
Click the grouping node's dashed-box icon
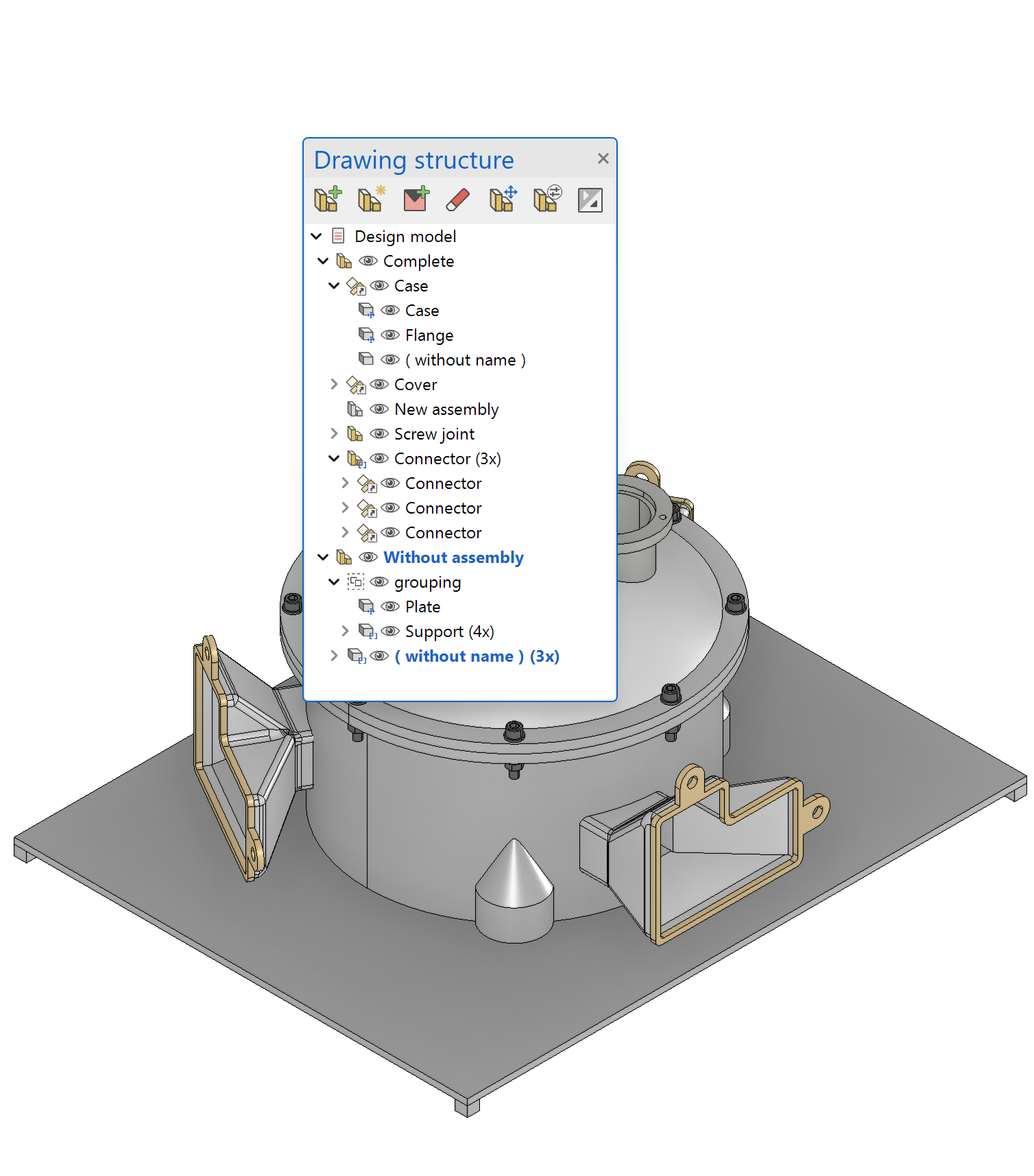355,582
